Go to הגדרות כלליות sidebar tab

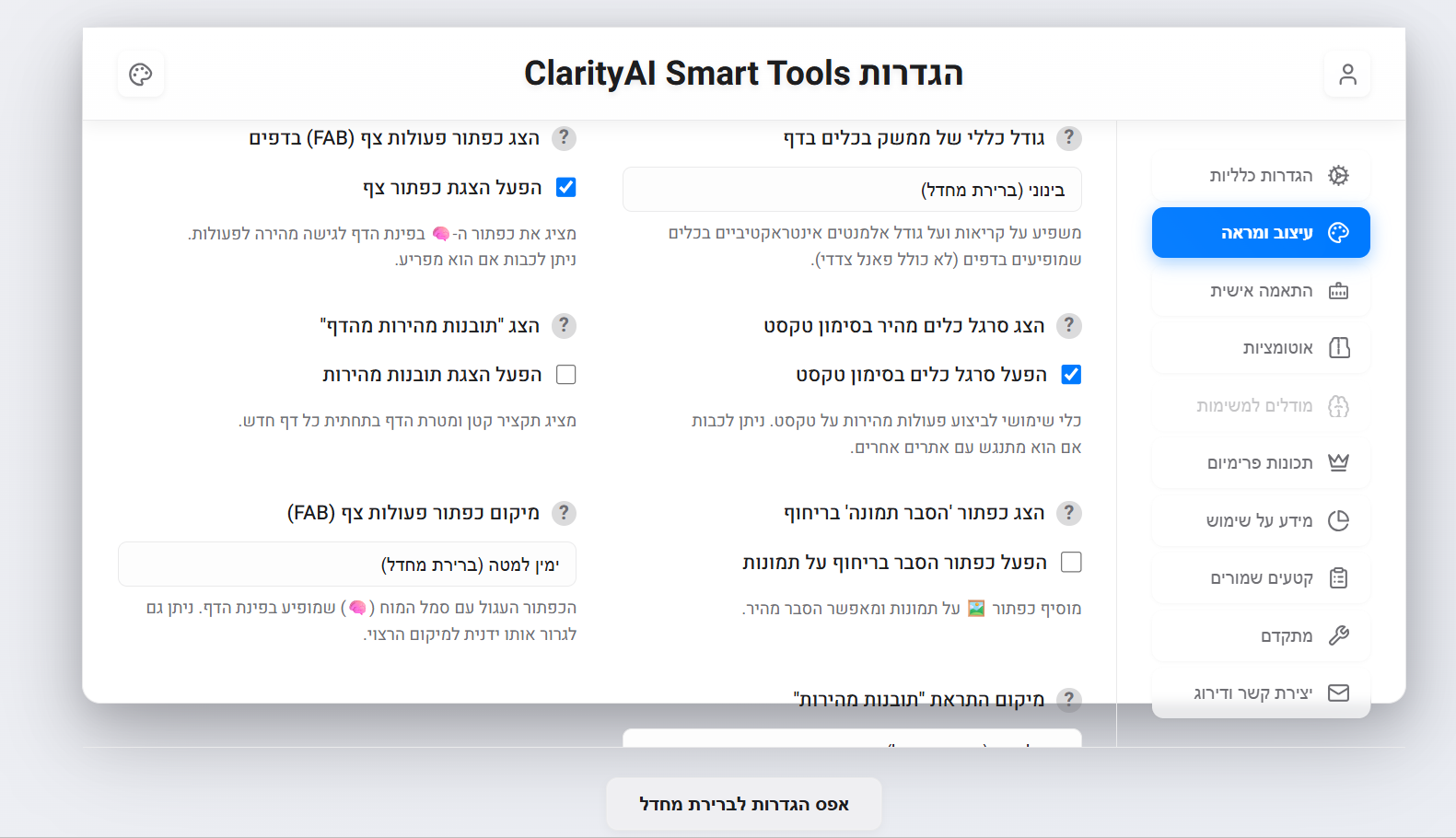click(x=1261, y=175)
